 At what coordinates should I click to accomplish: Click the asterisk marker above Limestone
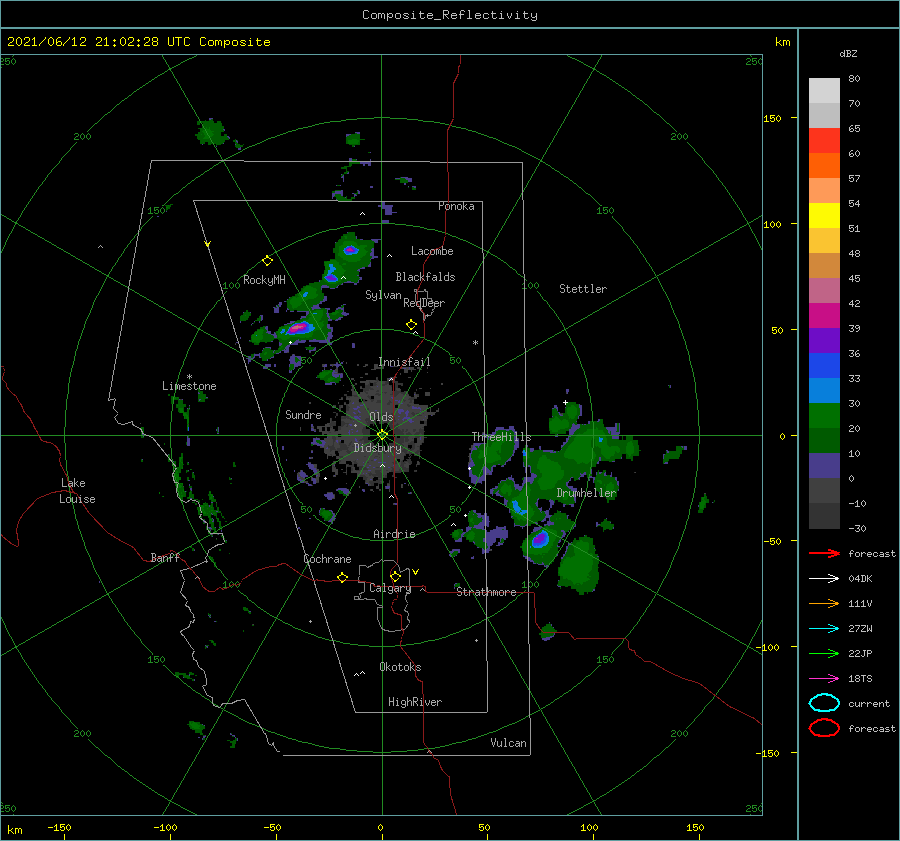pyautogui.click(x=189, y=377)
